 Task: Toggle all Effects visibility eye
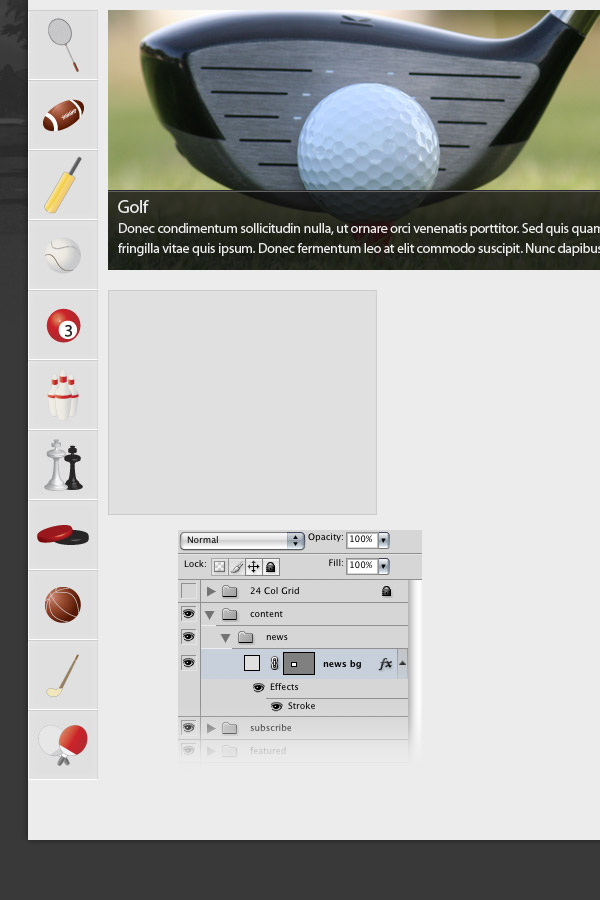[258, 687]
